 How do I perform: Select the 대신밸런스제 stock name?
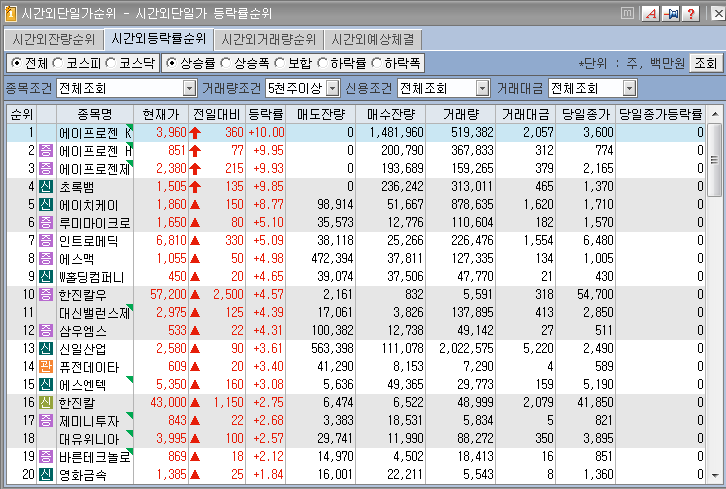point(94,313)
